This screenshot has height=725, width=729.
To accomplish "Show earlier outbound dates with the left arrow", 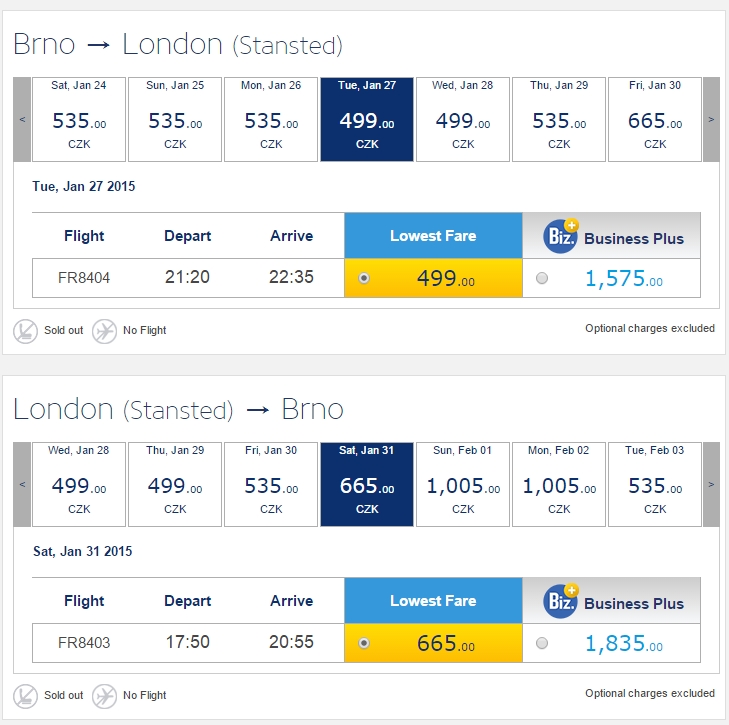I will [x=22, y=120].
